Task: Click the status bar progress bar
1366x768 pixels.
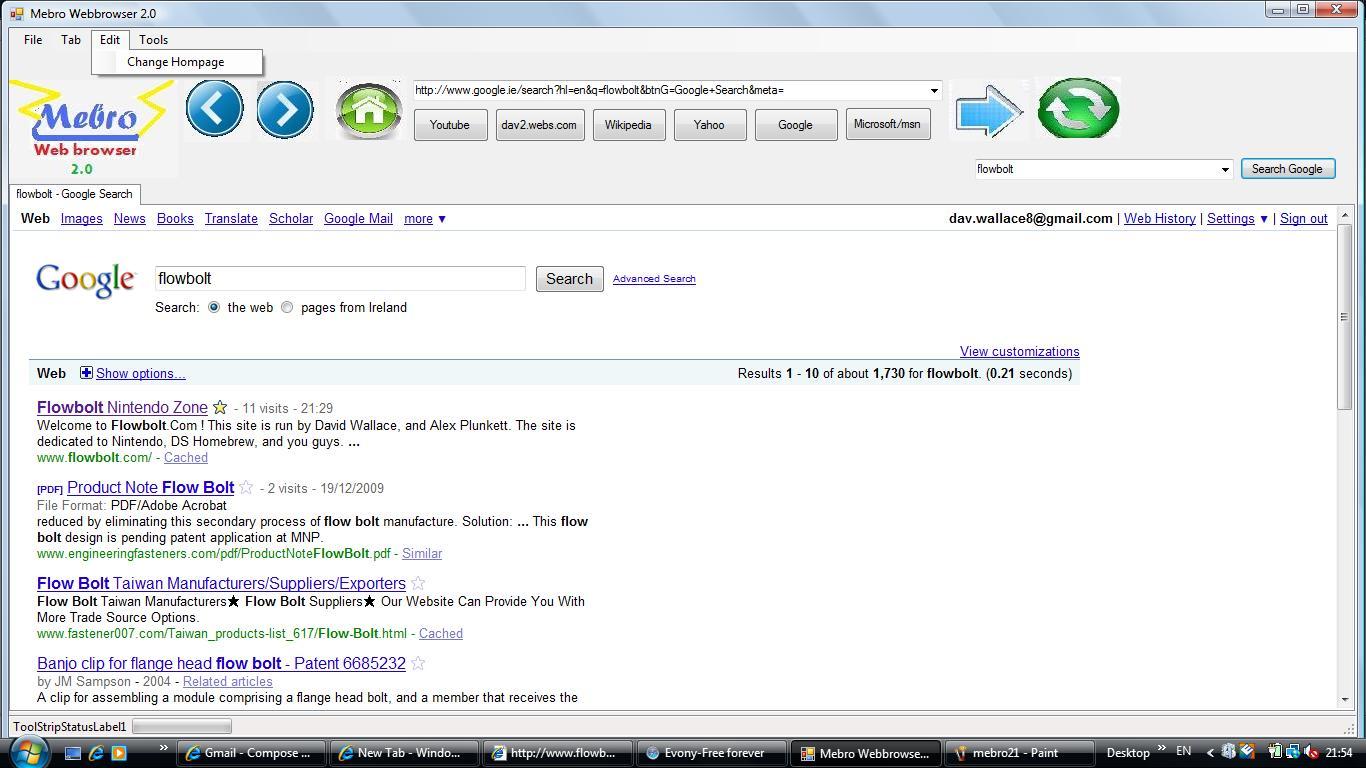Action: coord(182,726)
